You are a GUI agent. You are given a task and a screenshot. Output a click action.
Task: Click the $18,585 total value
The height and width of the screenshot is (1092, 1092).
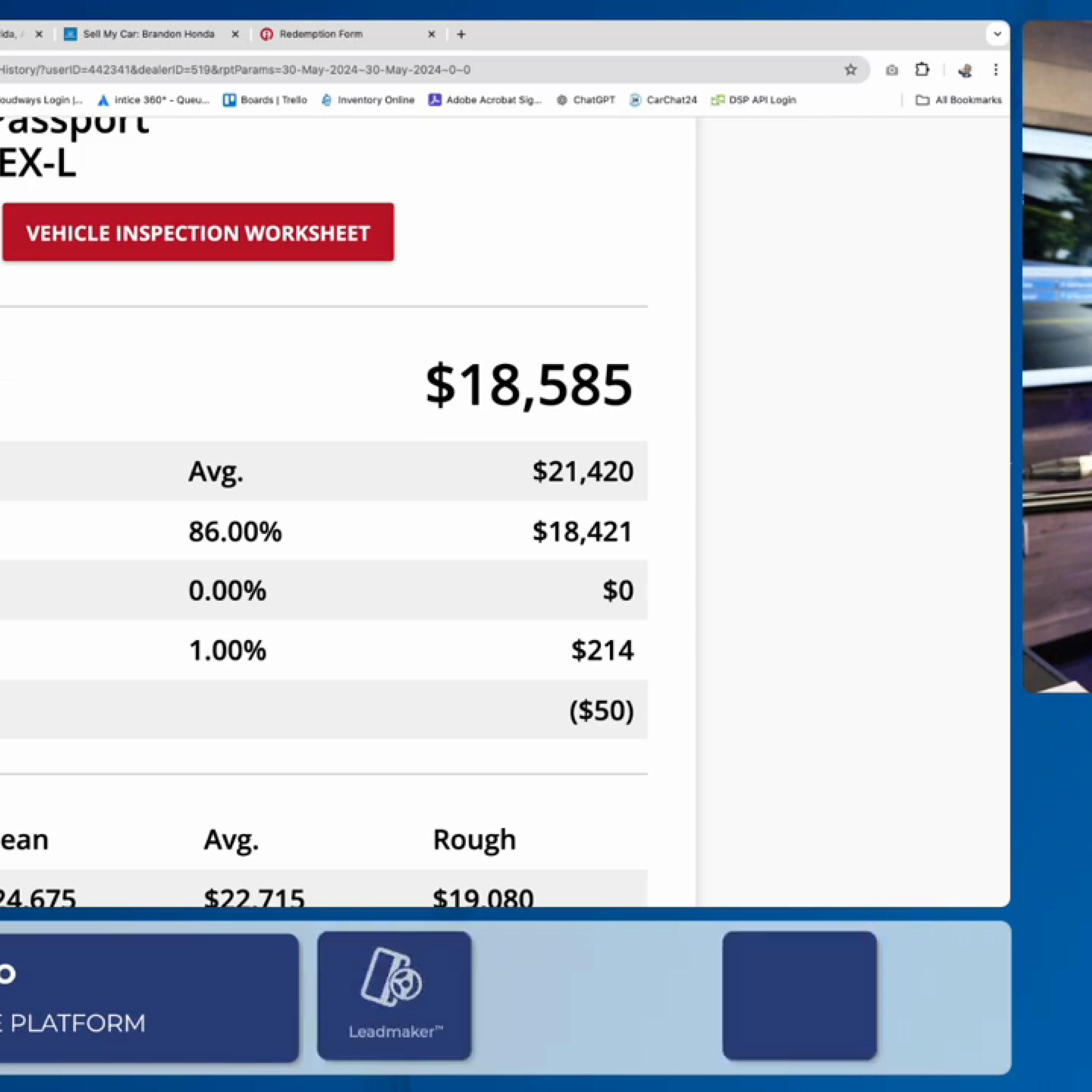point(529,385)
